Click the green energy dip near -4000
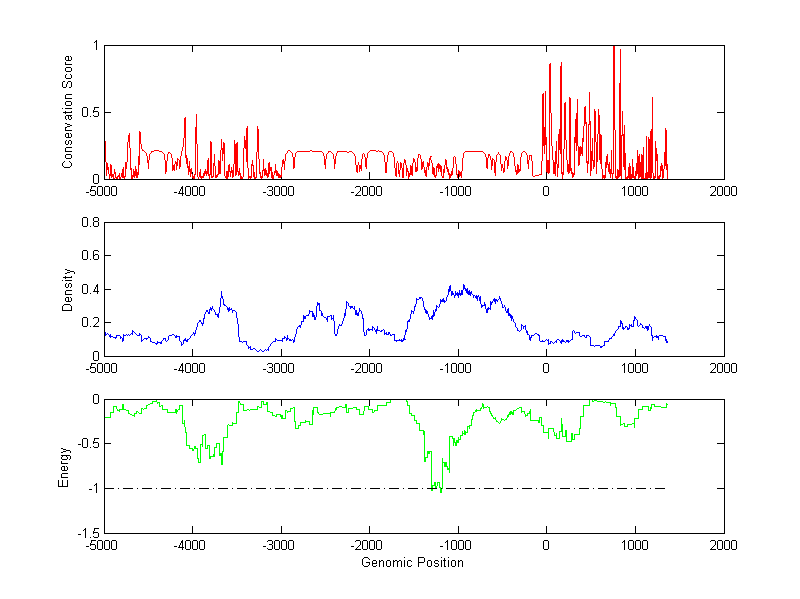 (199, 460)
